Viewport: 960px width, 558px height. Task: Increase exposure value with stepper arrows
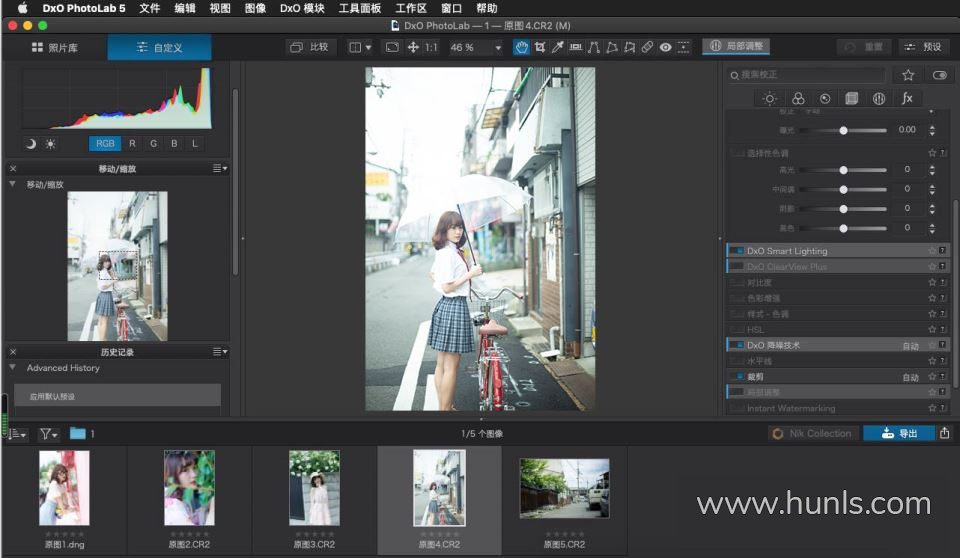(932, 127)
